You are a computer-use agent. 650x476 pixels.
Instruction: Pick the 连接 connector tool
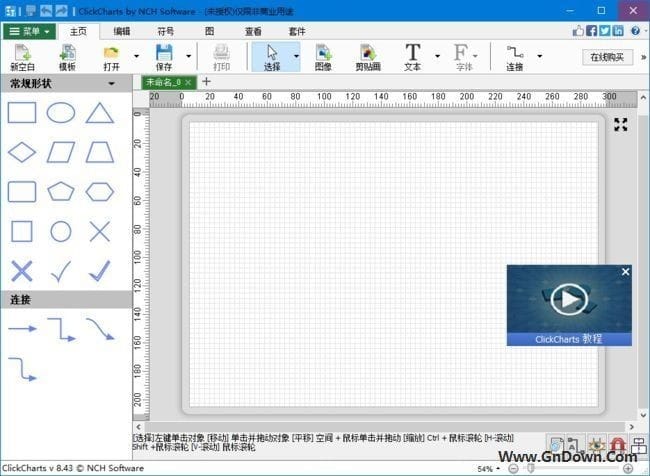[514, 58]
